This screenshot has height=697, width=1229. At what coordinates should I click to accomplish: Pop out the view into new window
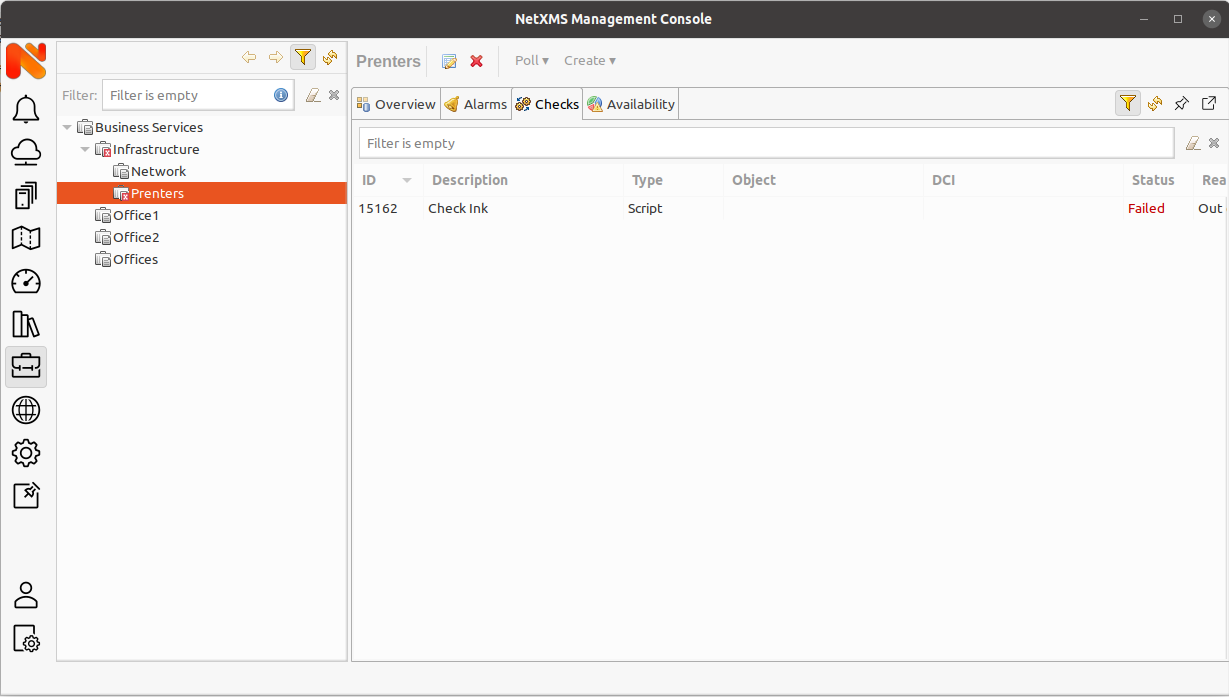click(1209, 103)
